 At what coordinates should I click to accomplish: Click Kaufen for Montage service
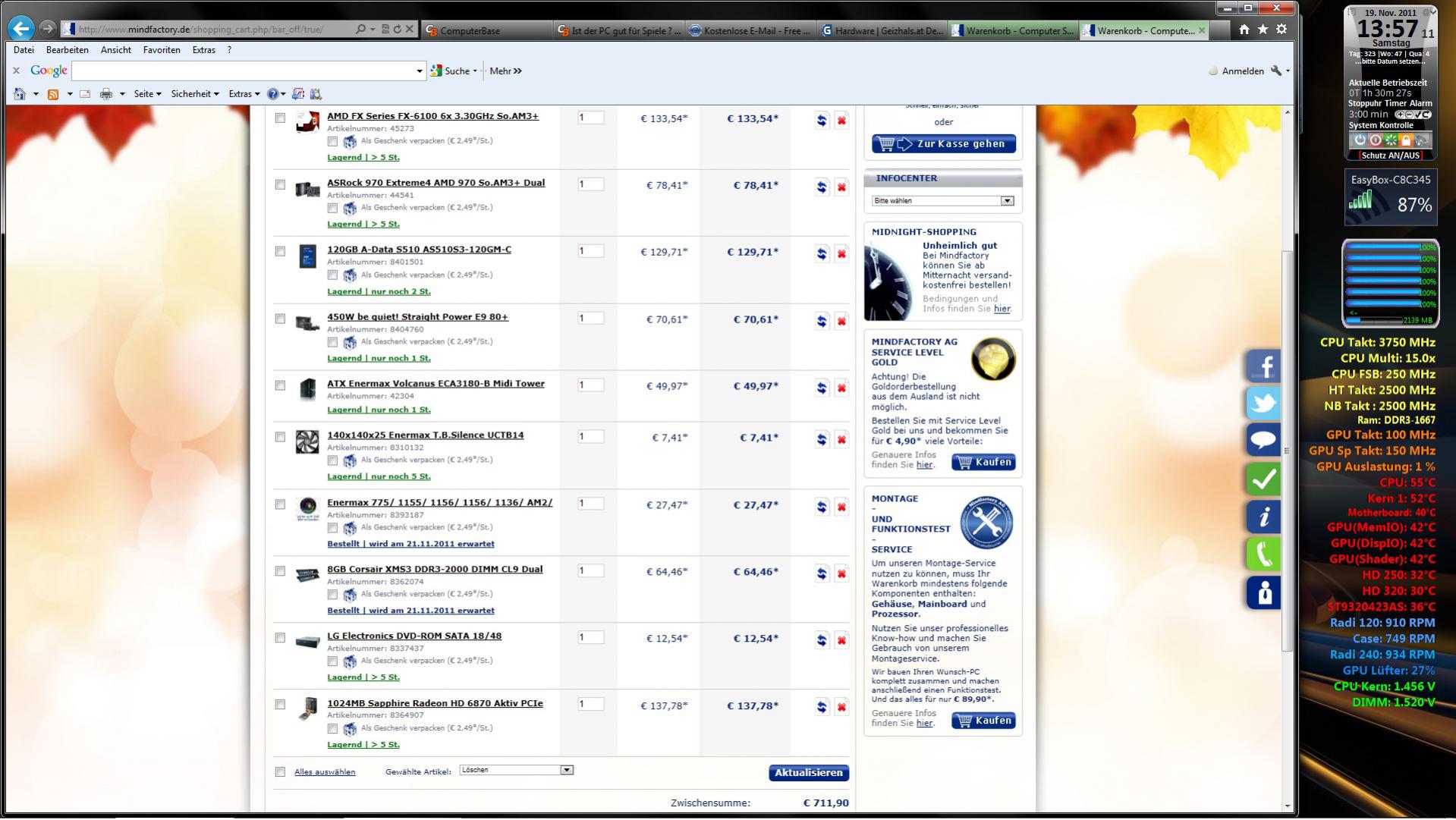tap(983, 721)
